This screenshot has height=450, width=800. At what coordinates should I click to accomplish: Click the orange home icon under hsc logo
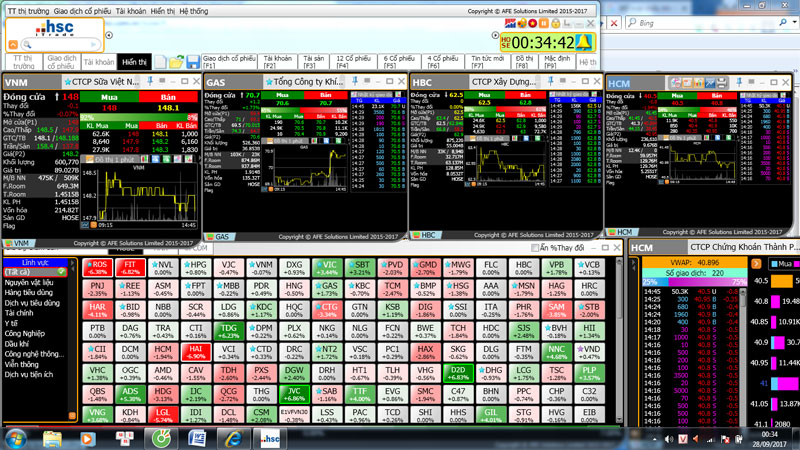(13, 45)
